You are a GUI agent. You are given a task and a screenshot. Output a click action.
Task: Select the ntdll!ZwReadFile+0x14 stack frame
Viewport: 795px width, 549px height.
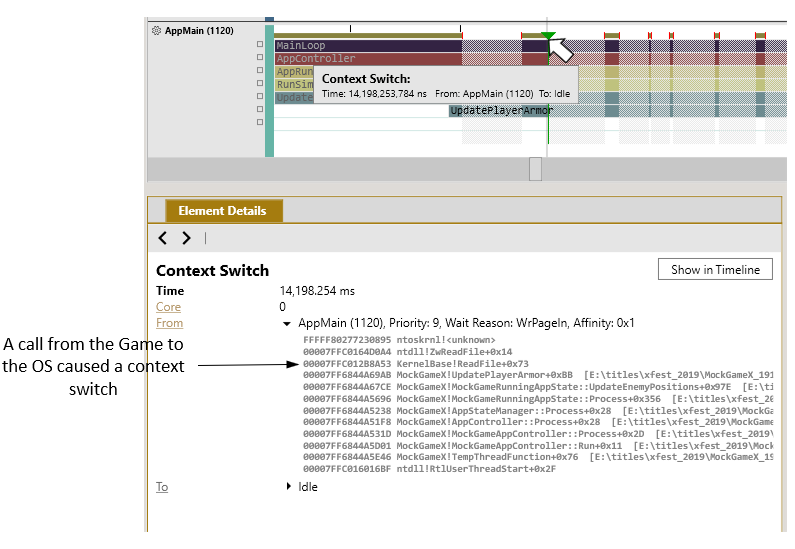click(x=408, y=352)
